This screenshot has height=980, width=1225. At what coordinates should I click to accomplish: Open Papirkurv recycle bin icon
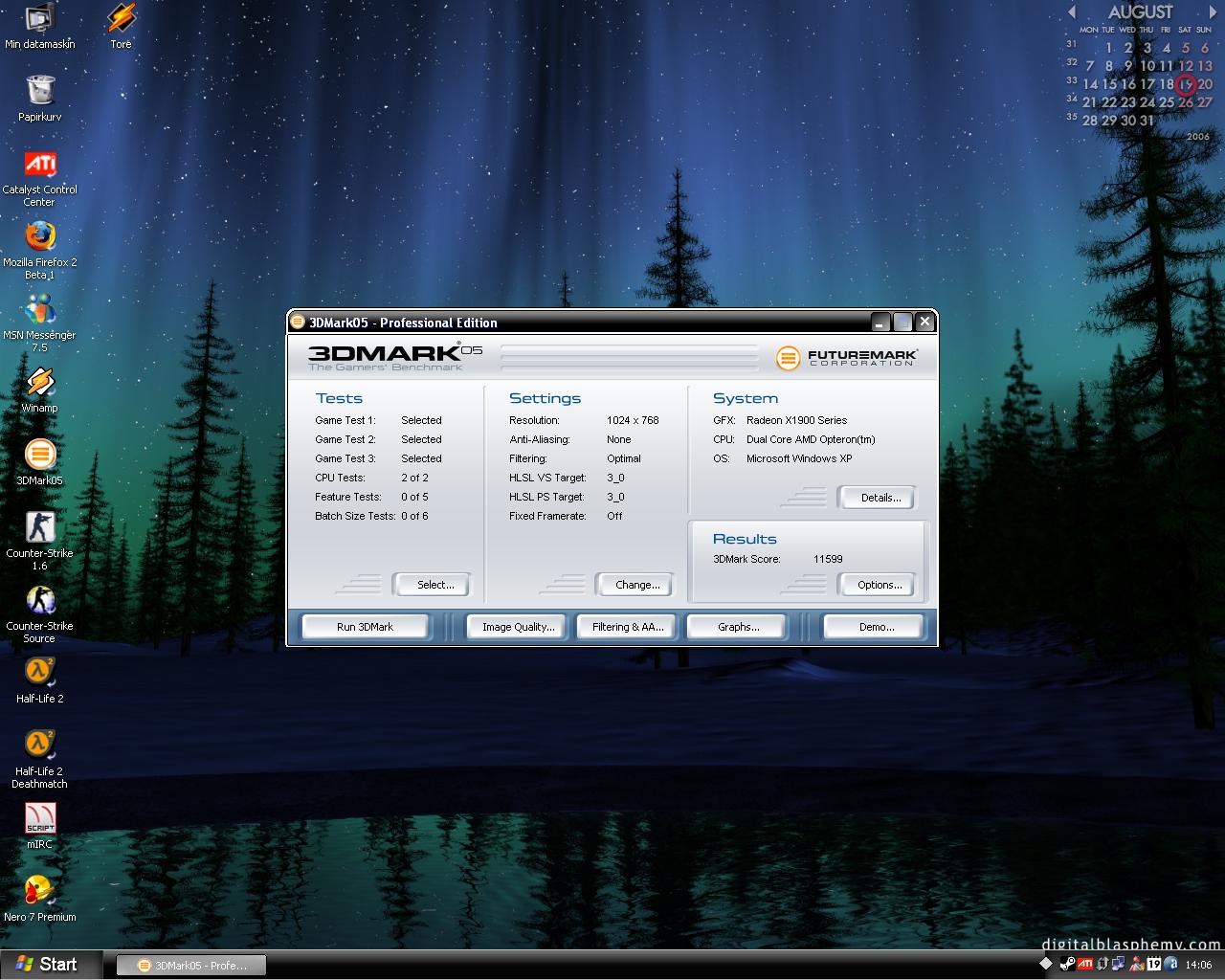click(39, 99)
